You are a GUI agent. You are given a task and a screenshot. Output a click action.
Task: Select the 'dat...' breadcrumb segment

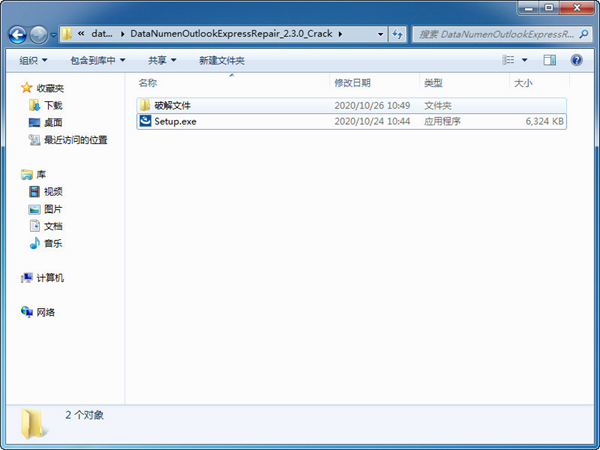(102, 34)
